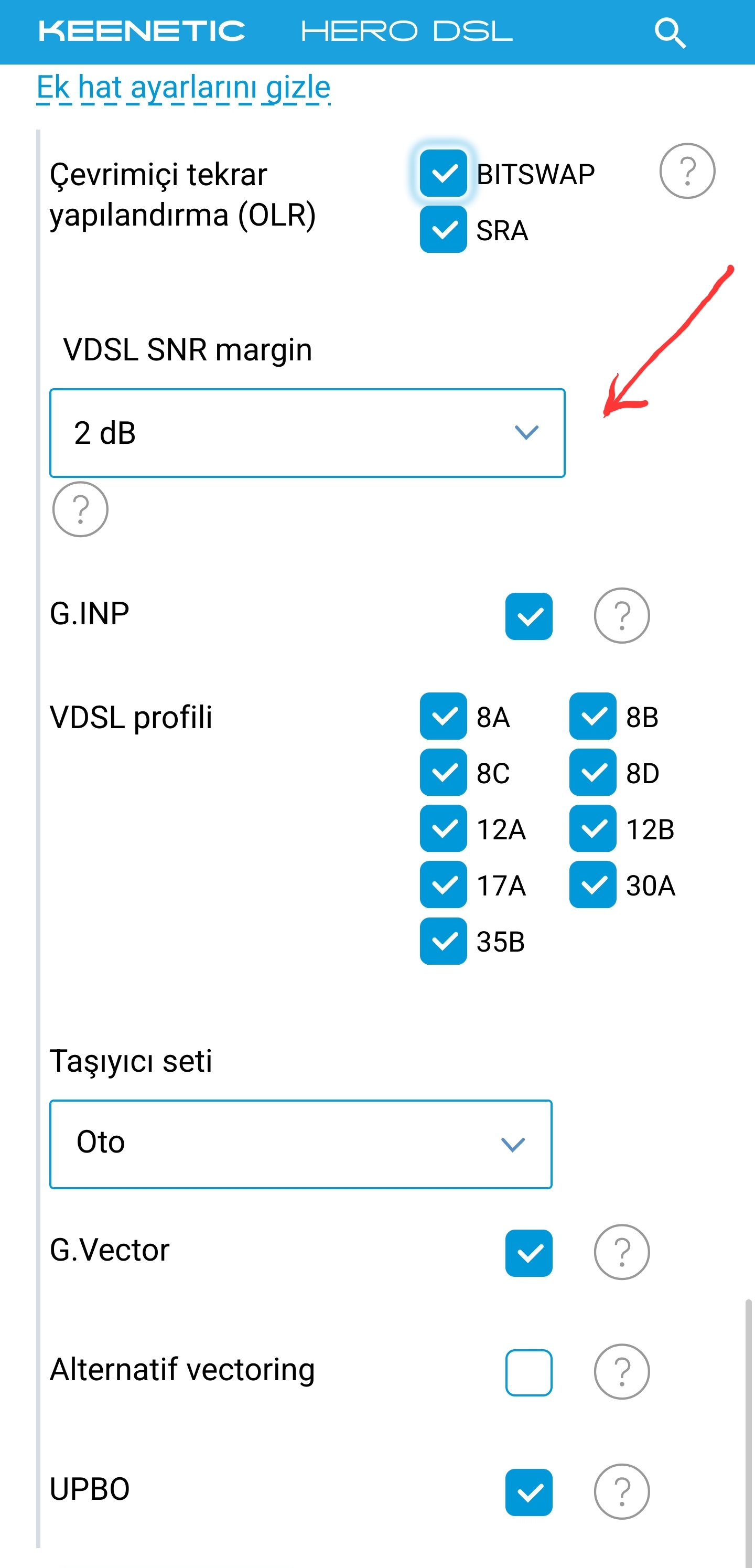Open help icon under VDSL SNR margin
755x1568 pixels.
pyautogui.click(x=80, y=509)
